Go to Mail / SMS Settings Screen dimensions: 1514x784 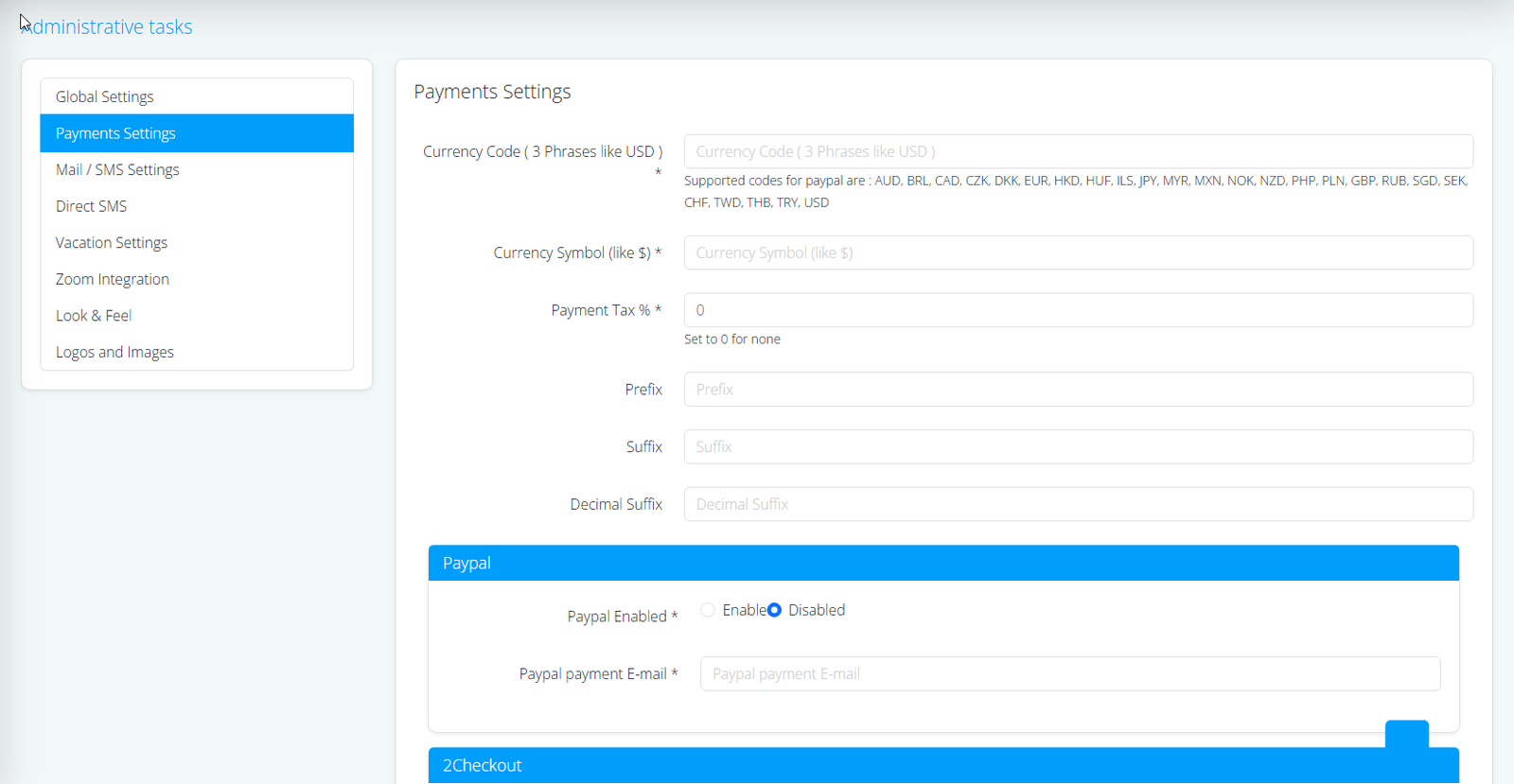(x=117, y=169)
